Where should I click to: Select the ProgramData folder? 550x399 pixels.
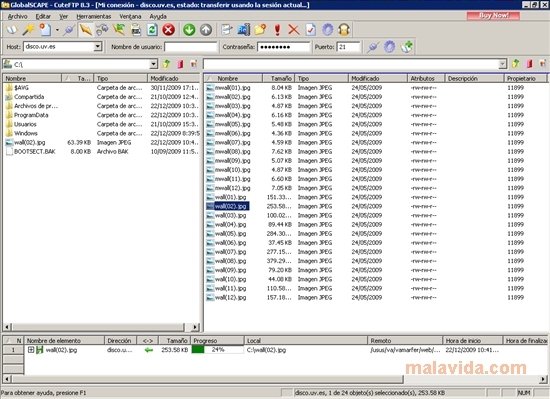31,115
